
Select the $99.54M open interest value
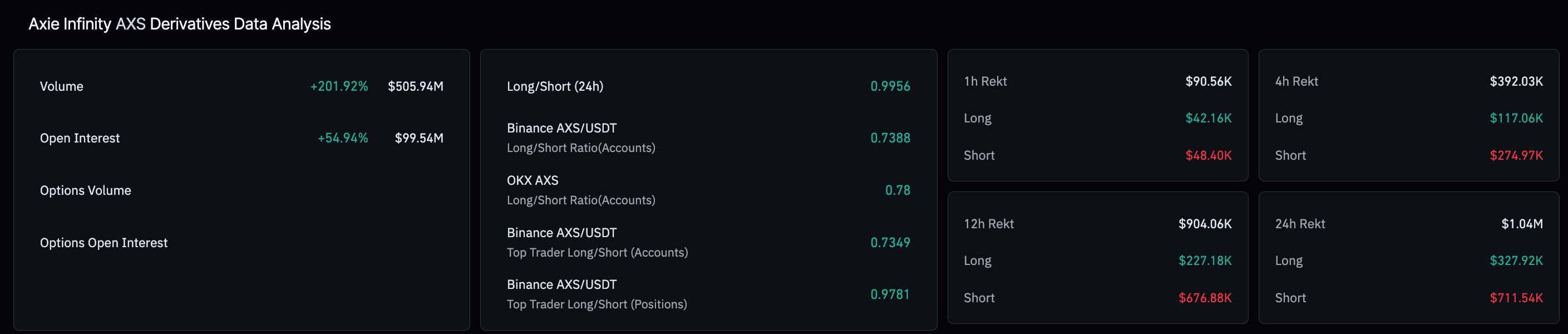419,139
